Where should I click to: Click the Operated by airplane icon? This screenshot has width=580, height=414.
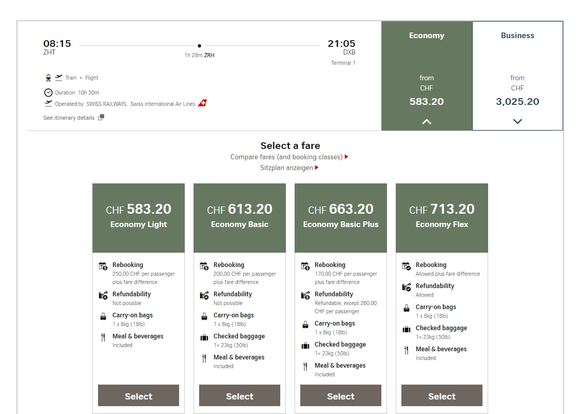pyautogui.click(x=48, y=104)
